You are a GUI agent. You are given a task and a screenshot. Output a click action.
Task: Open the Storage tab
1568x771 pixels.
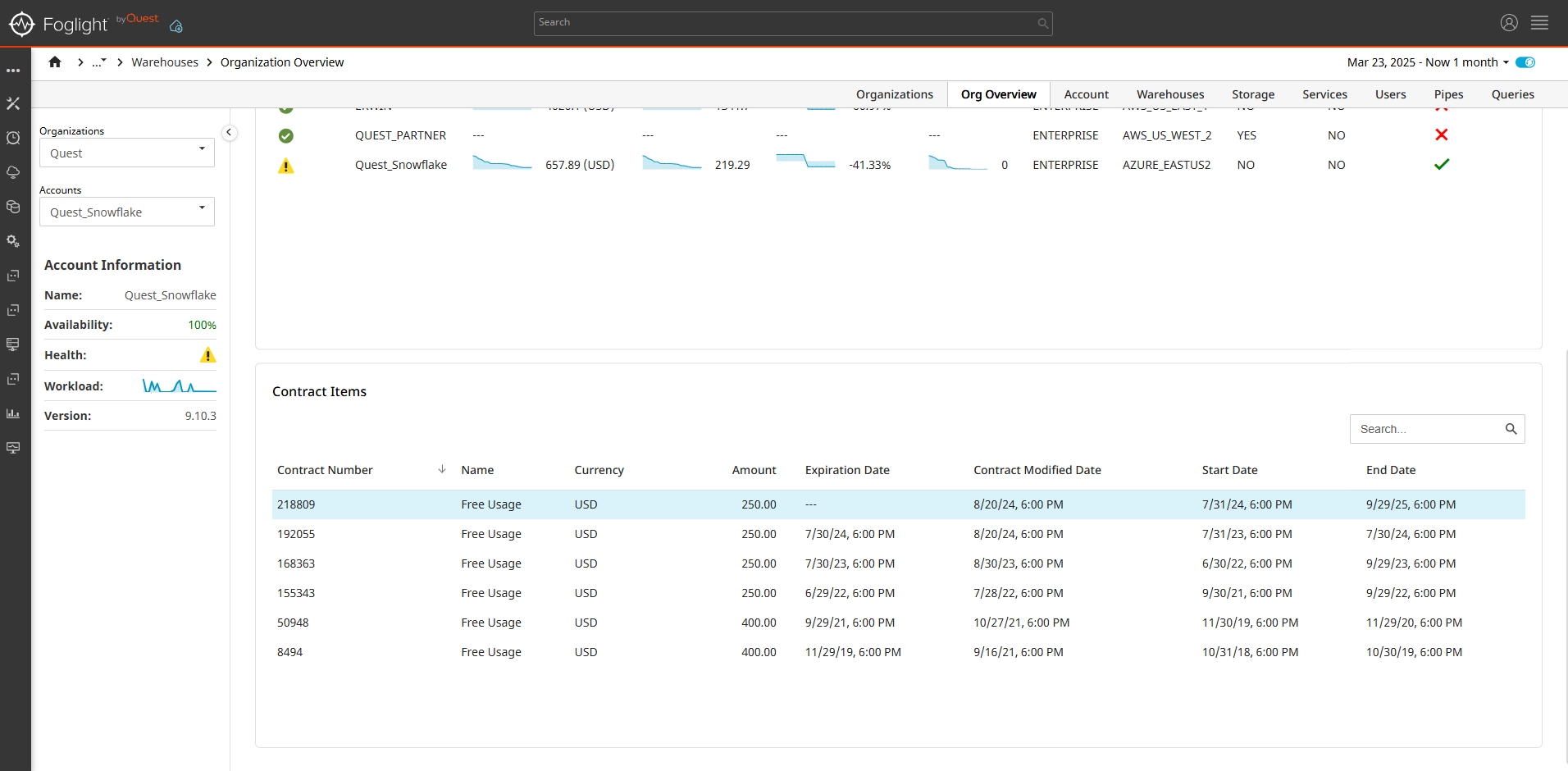point(1253,94)
